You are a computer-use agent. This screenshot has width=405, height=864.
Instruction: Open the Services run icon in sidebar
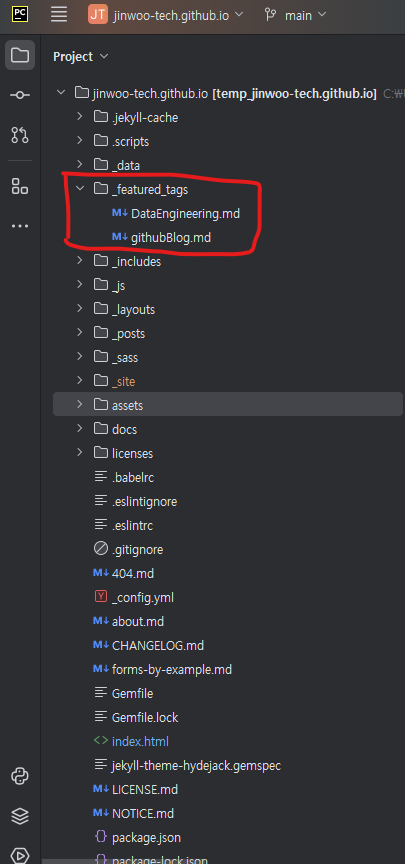(20, 855)
